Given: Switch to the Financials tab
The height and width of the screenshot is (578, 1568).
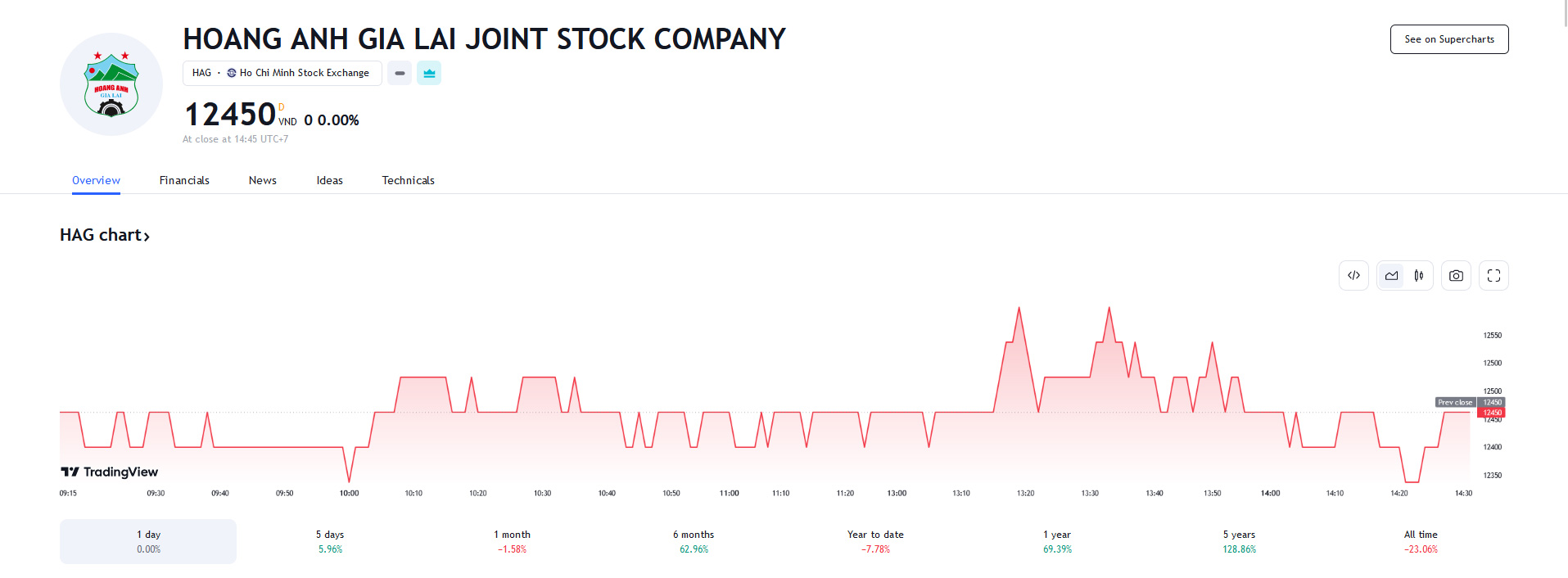Looking at the screenshot, I should (x=184, y=180).
